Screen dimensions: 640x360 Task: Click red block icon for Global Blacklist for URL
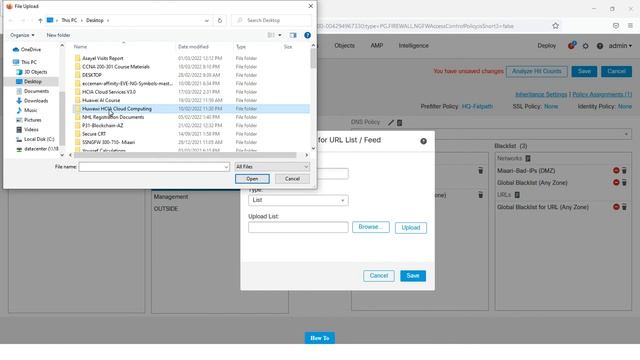[x=616, y=207]
